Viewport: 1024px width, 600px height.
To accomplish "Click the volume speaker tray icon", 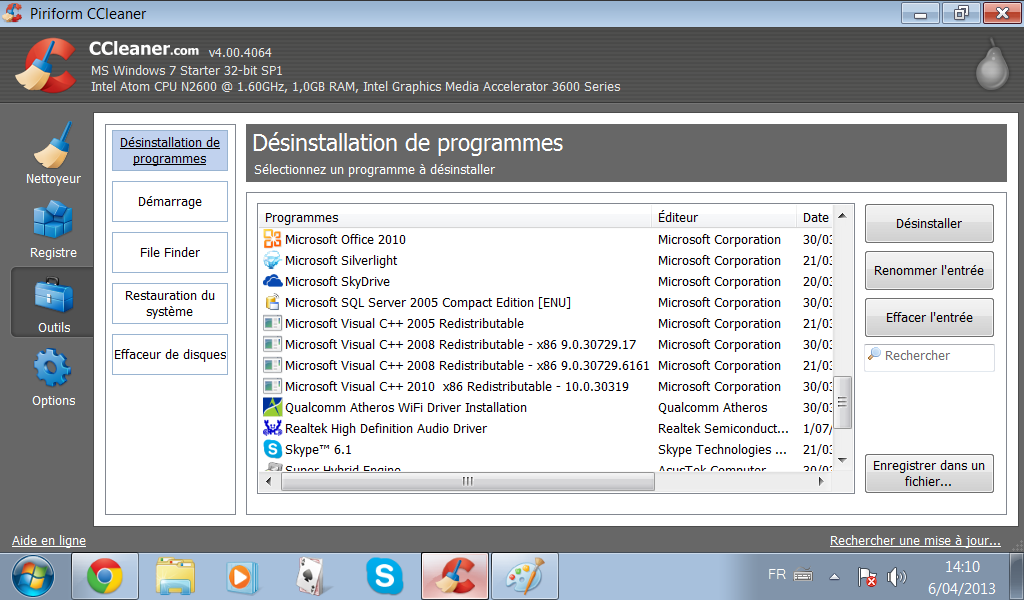I will click(896, 576).
